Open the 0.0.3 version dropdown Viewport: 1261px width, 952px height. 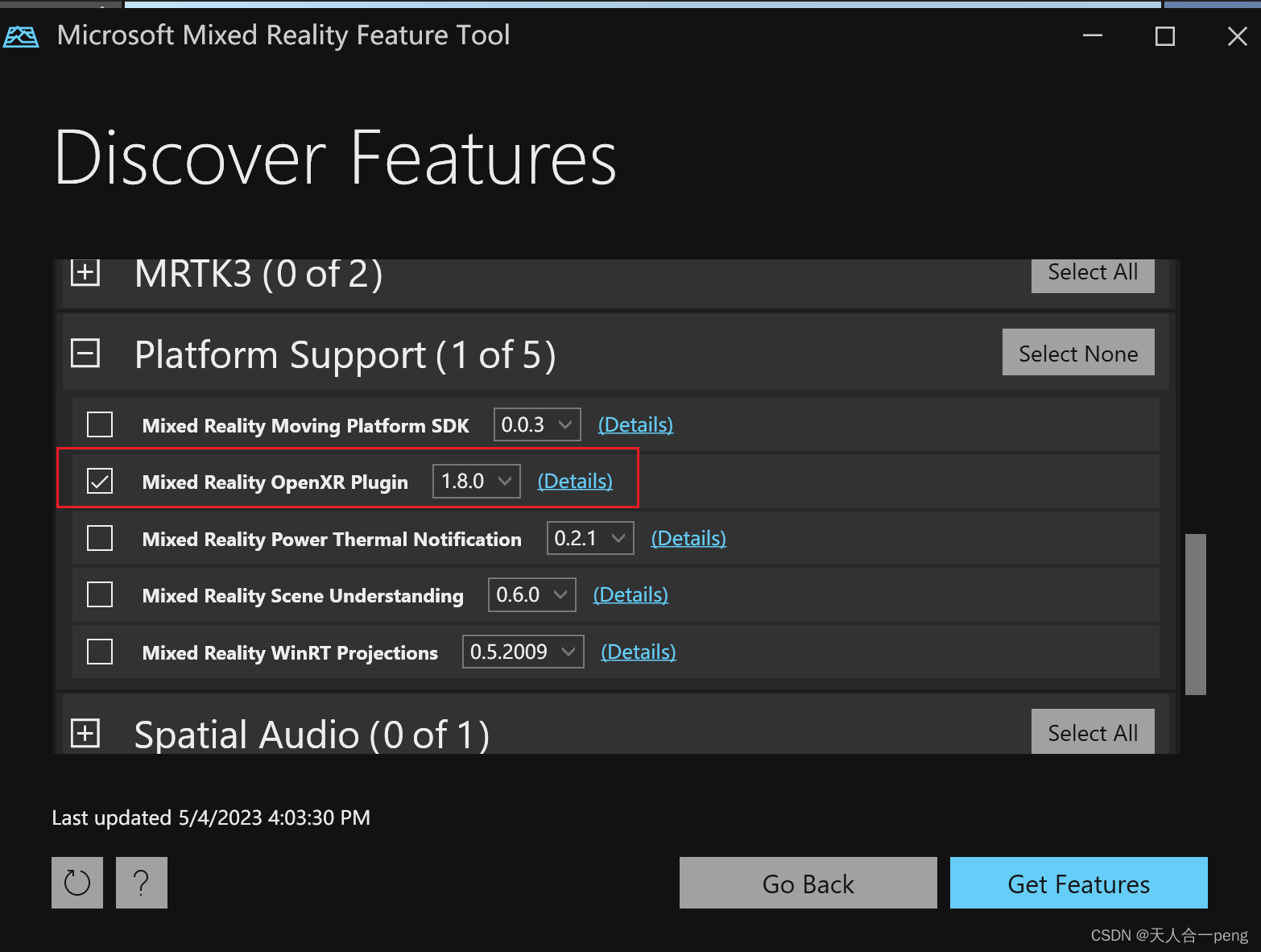[537, 424]
